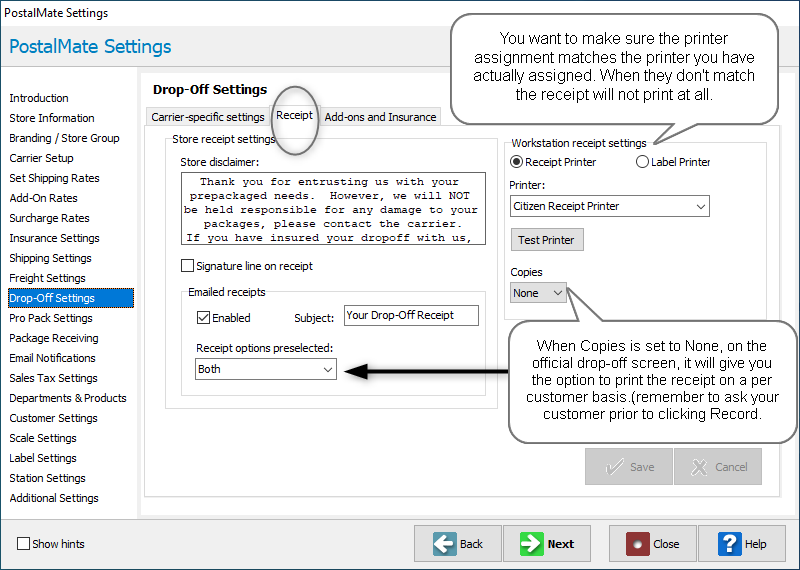Select Insurance Settings in sidebar

pyautogui.click(x=54, y=238)
